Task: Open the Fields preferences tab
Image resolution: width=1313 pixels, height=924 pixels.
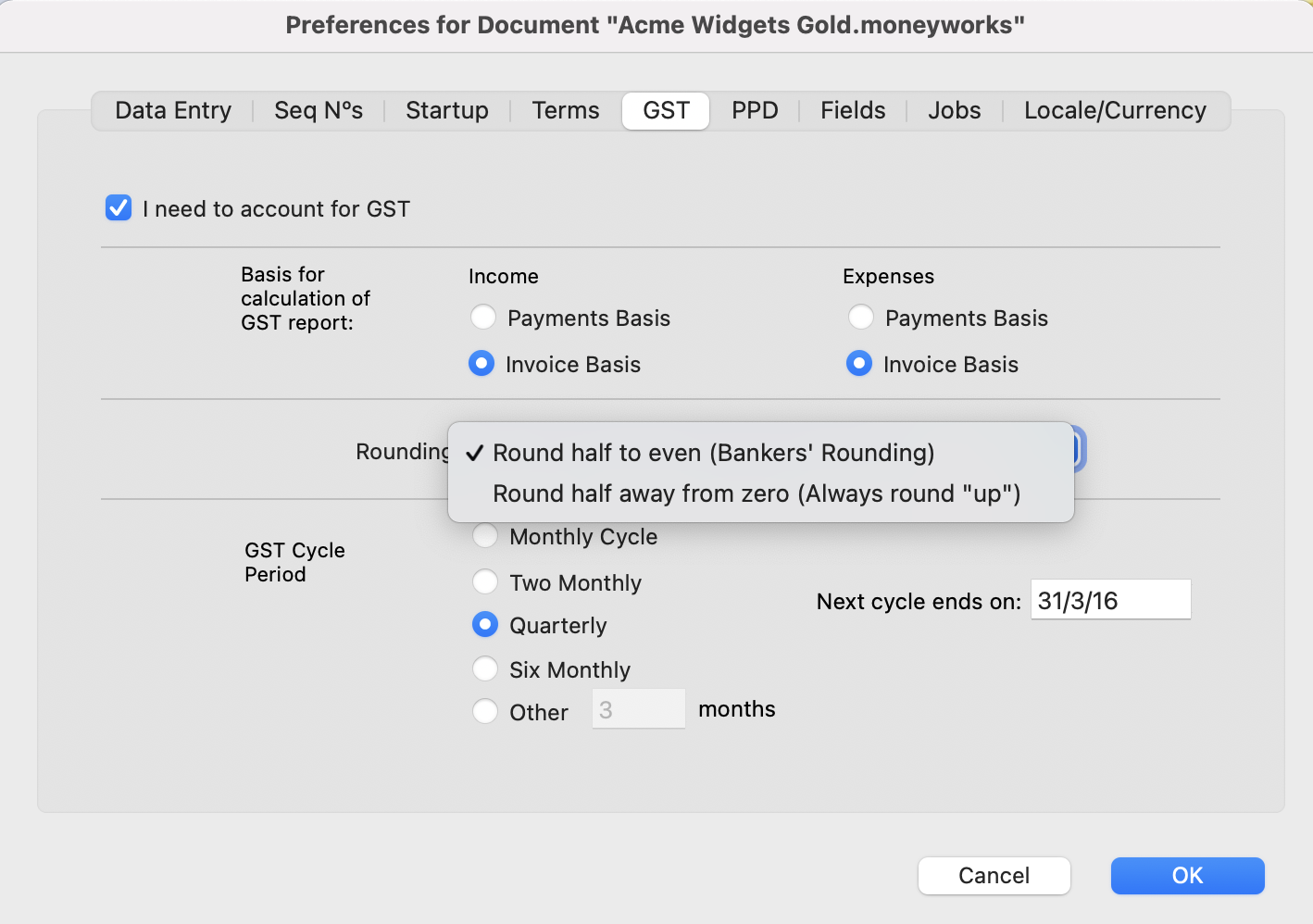Action: [852, 110]
